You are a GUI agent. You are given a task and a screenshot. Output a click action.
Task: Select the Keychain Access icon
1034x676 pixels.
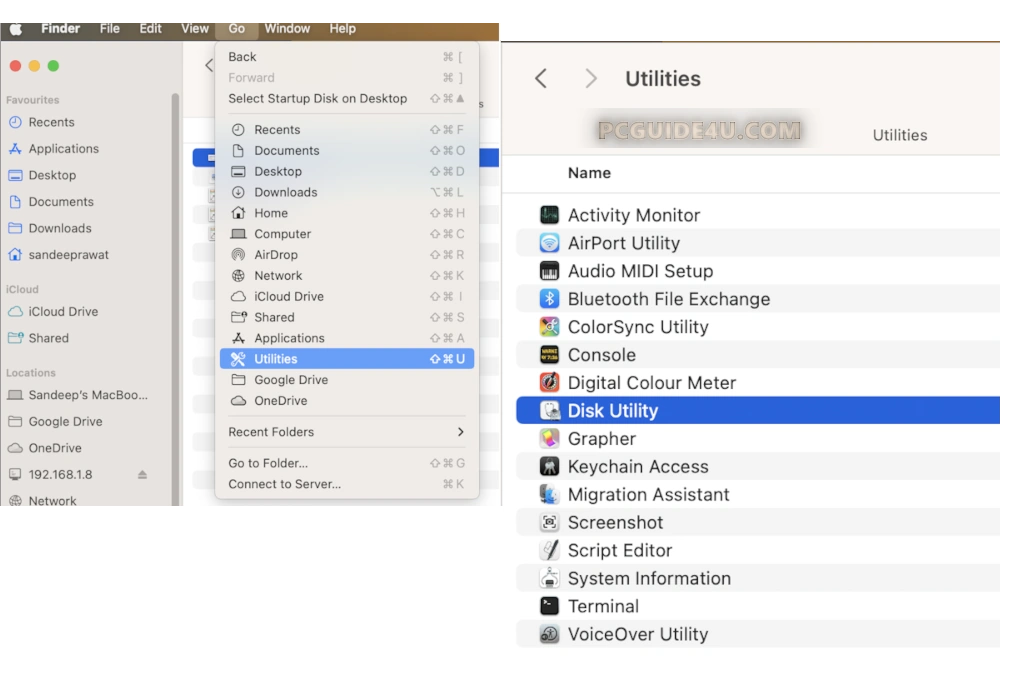tap(549, 467)
